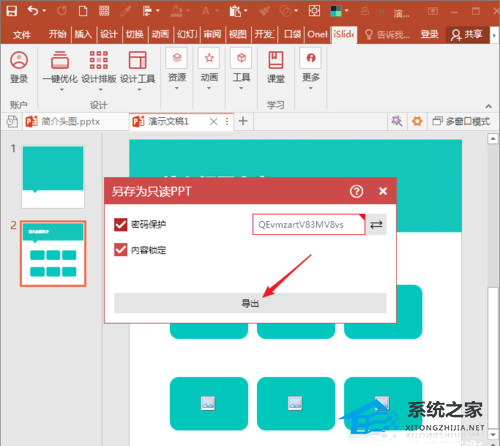This screenshot has height=446, width=500.
Task: Close the 演示文稿1 document tab
Action: pos(214,121)
